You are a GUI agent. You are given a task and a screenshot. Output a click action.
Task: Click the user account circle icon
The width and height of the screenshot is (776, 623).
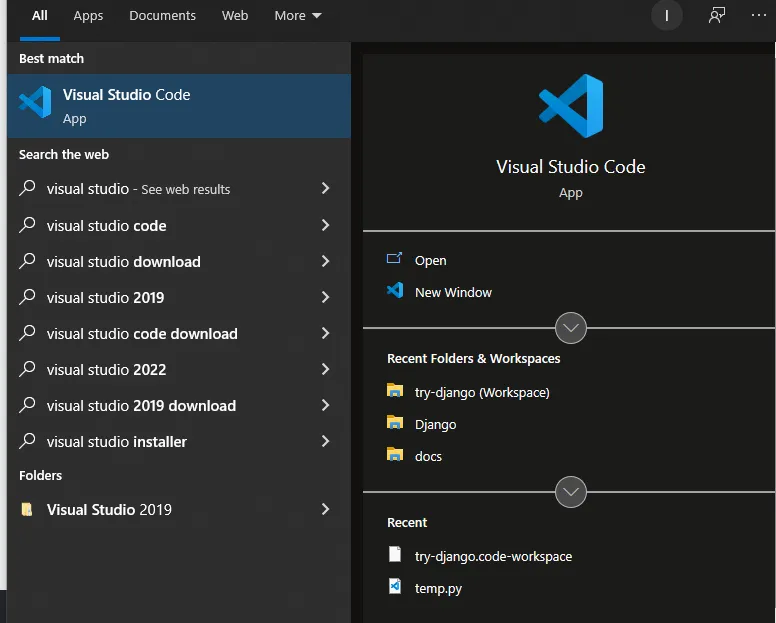tap(666, 16)
